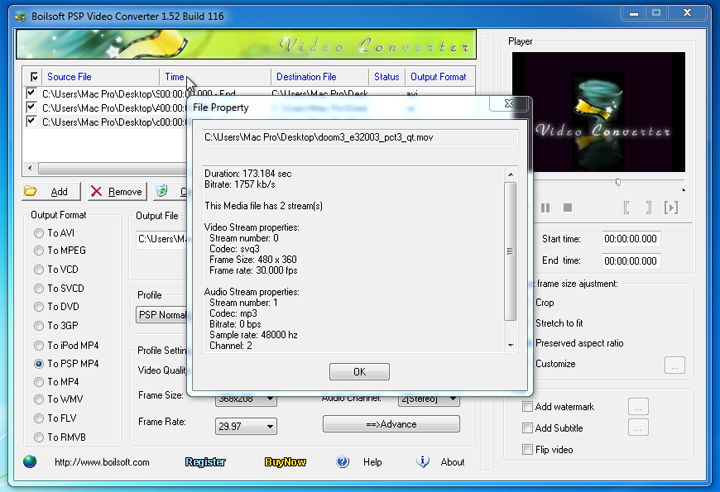Click File Property scrollbar down arrow
The image size is (720, 492).
[510, 345]
